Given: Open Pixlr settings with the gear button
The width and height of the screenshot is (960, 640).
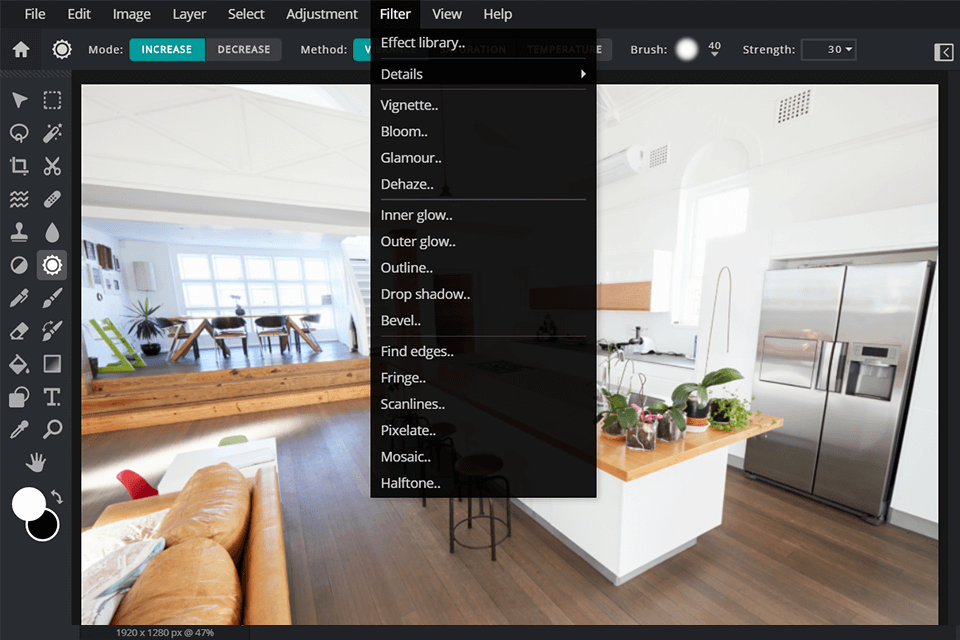Looking at the screenshot, I should click(x=61, y=48).
